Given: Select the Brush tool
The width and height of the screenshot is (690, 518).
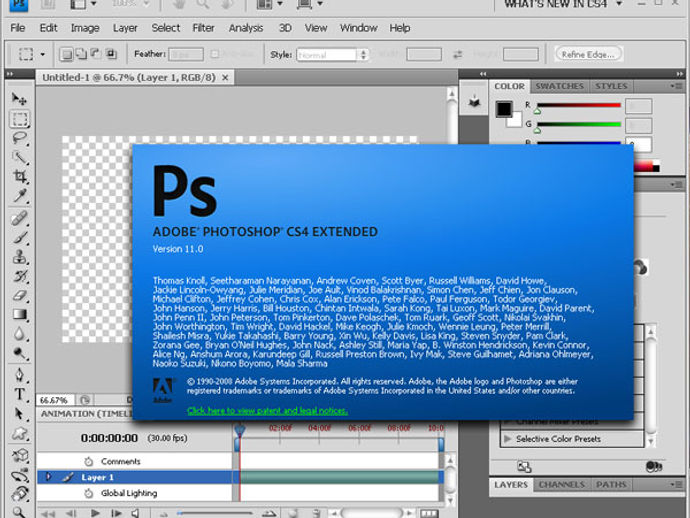Looking at the screenshot, I should (x=19, y=238).
